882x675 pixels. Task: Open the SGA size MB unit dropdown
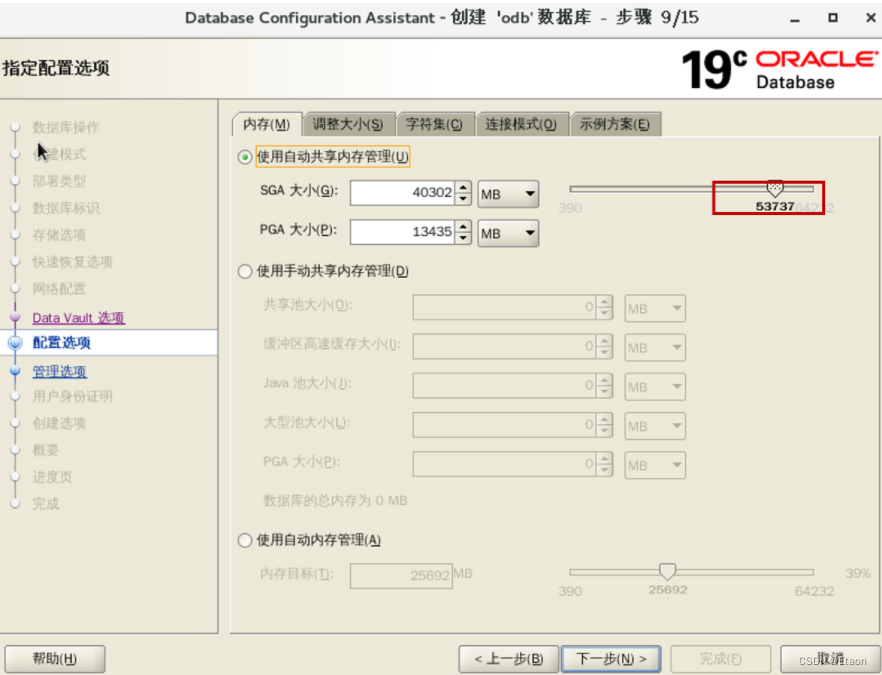(508, 194)
